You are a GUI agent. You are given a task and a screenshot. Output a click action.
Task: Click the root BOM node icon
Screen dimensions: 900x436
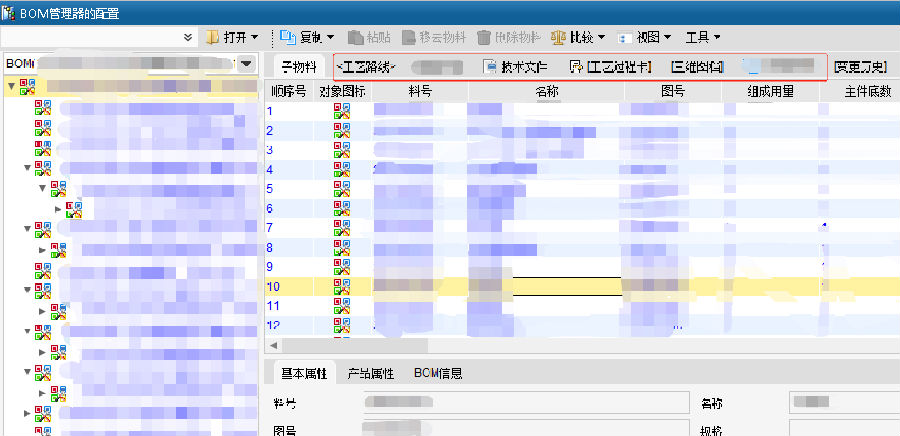click(x=28, y=87)
